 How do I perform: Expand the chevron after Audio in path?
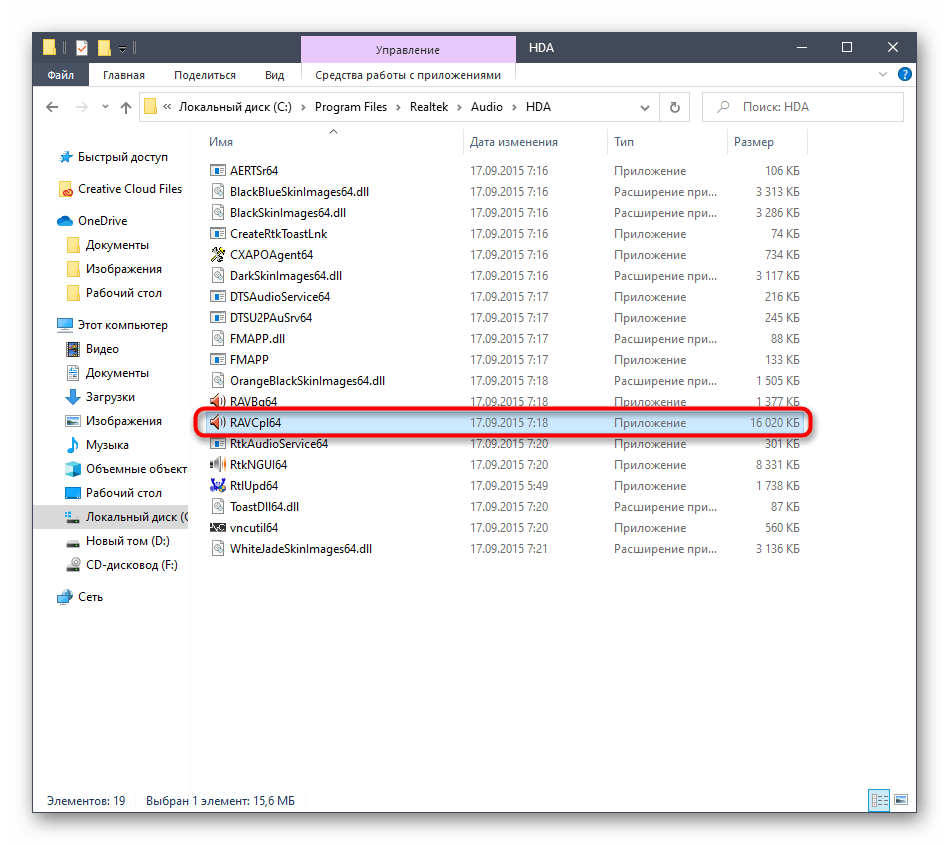(x=514, y=107)
